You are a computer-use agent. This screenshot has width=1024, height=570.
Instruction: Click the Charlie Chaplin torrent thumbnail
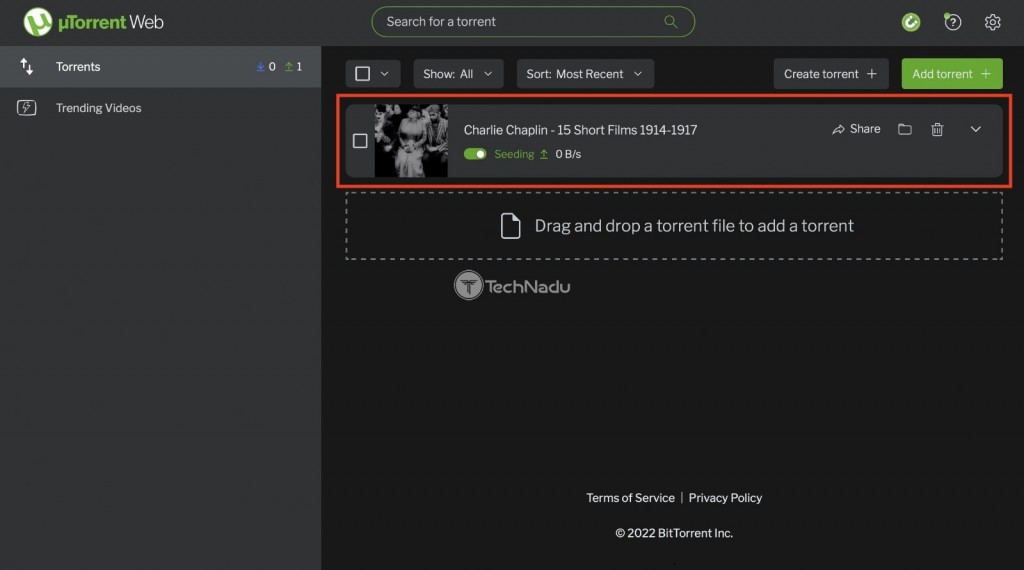point(411,141)
